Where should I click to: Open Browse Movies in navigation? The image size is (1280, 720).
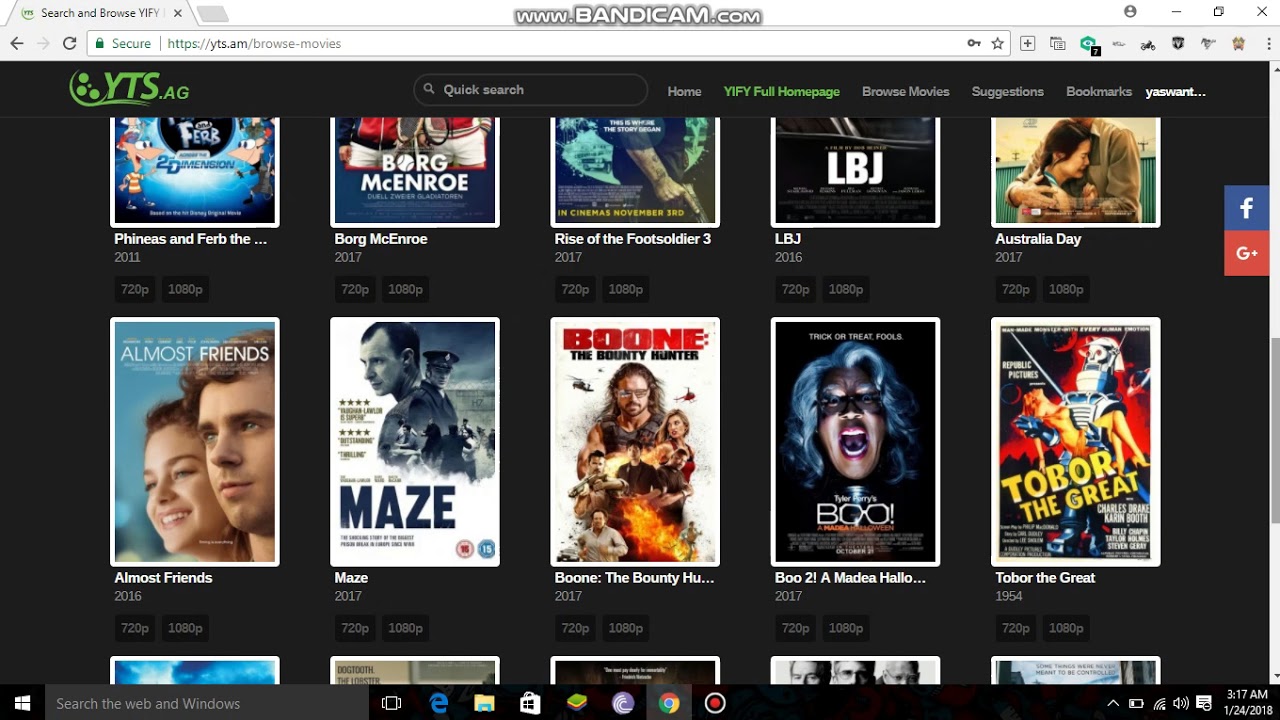pyautogui.click(x=906, y=91)
